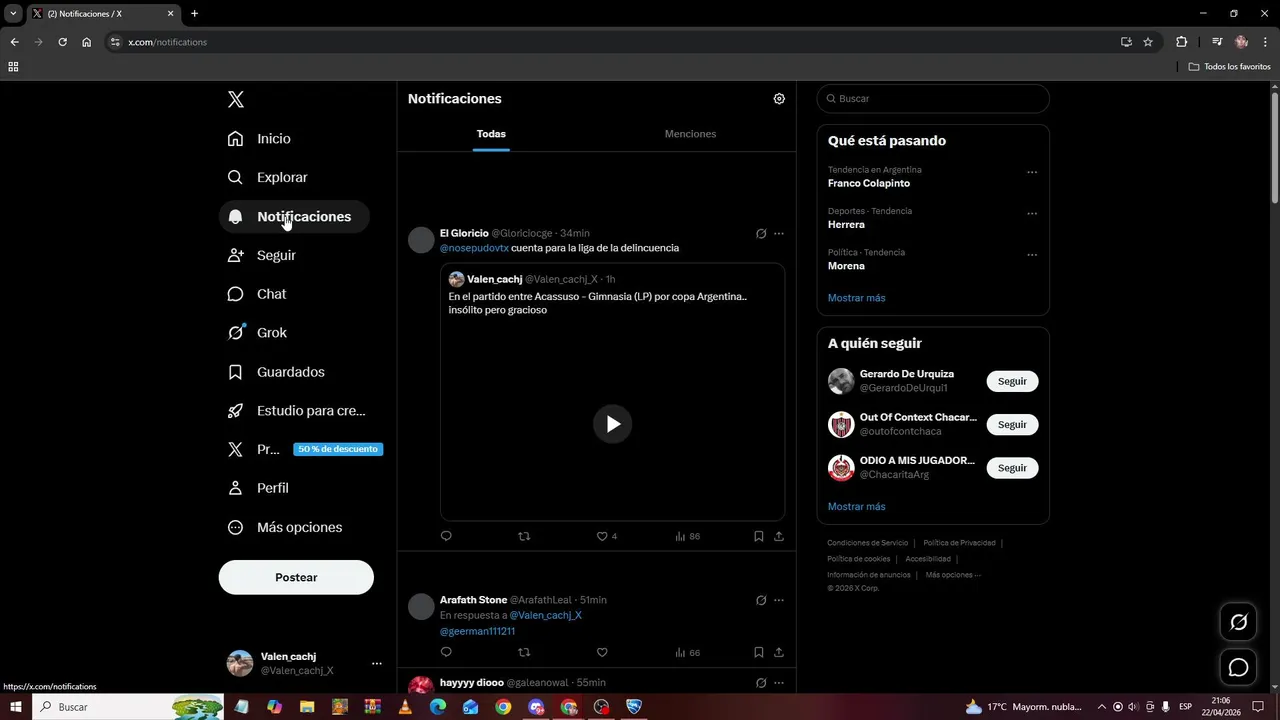Open more options for Franco Colapinto trend
Viewport: 1280px width, 720px height.
click(x=1032, y=172)
